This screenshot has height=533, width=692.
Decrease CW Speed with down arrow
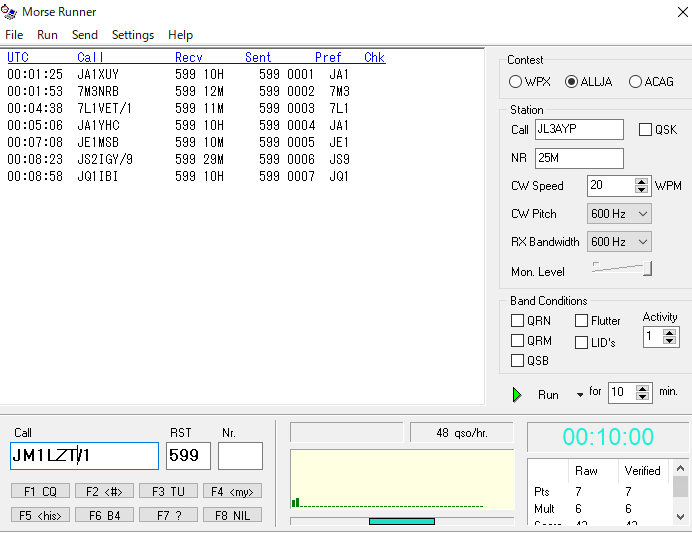(641, 190)
